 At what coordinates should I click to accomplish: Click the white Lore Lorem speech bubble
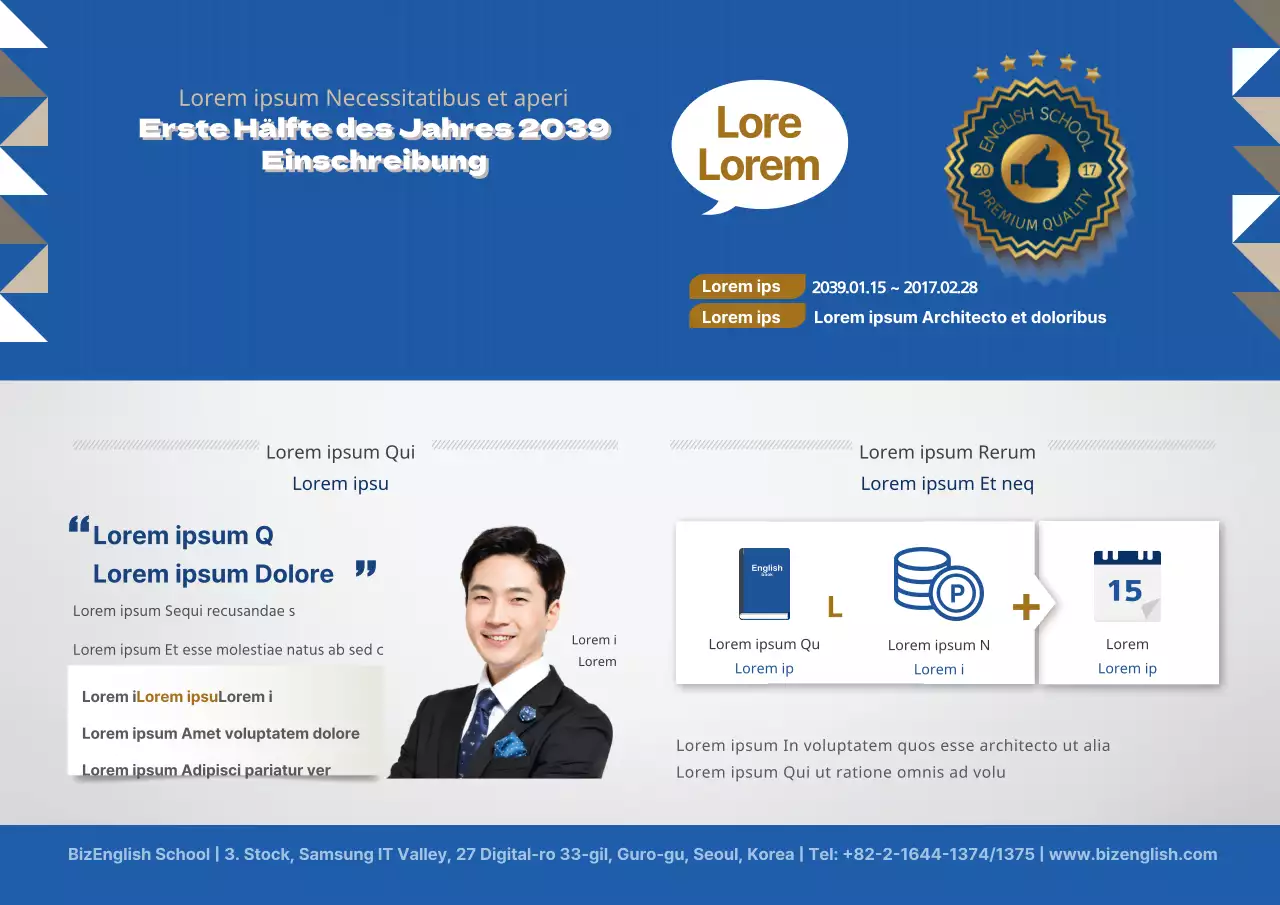click(x=759, y=145)
